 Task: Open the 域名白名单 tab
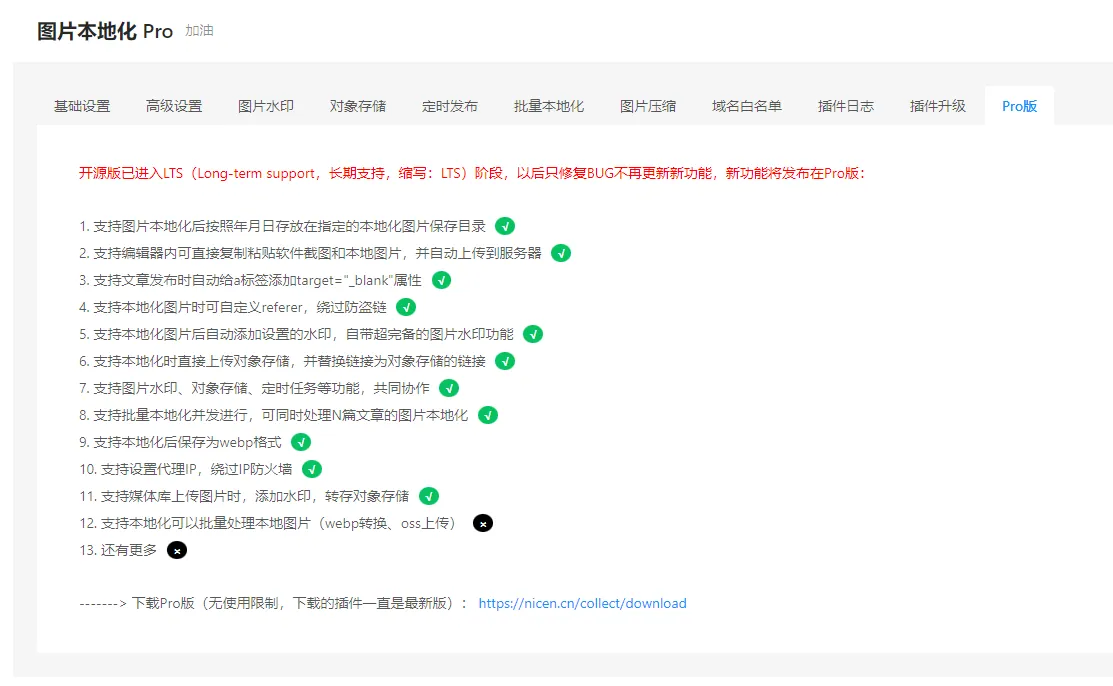tap(747, 106)
